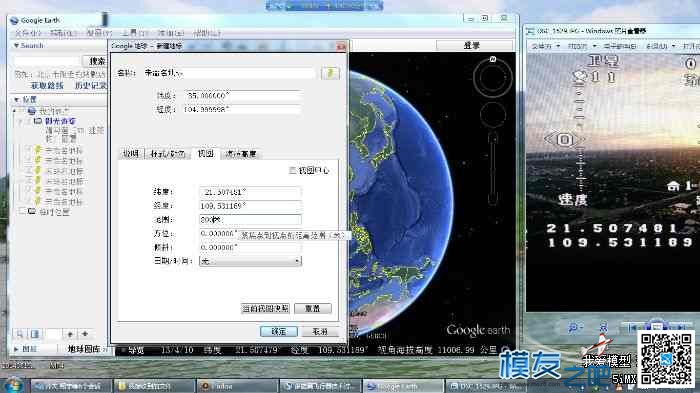The image size is (700, 393).
Task: Switch to Firefox taskbar button
Action: (x=237, y=386)
